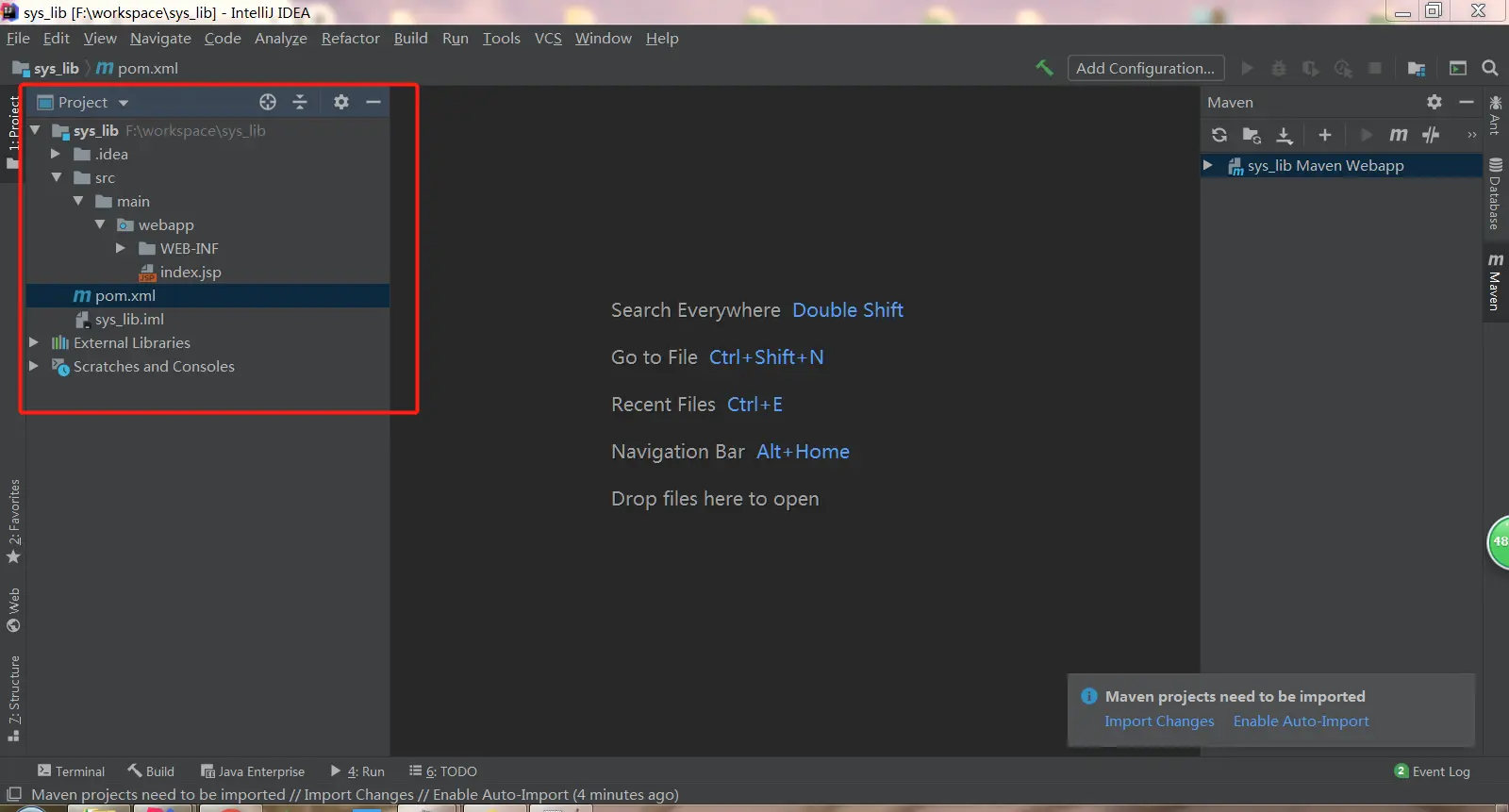1509x812 pixels.
Task: Click Execute Maven Goal icon
Action: click(x=1399, y=135)
